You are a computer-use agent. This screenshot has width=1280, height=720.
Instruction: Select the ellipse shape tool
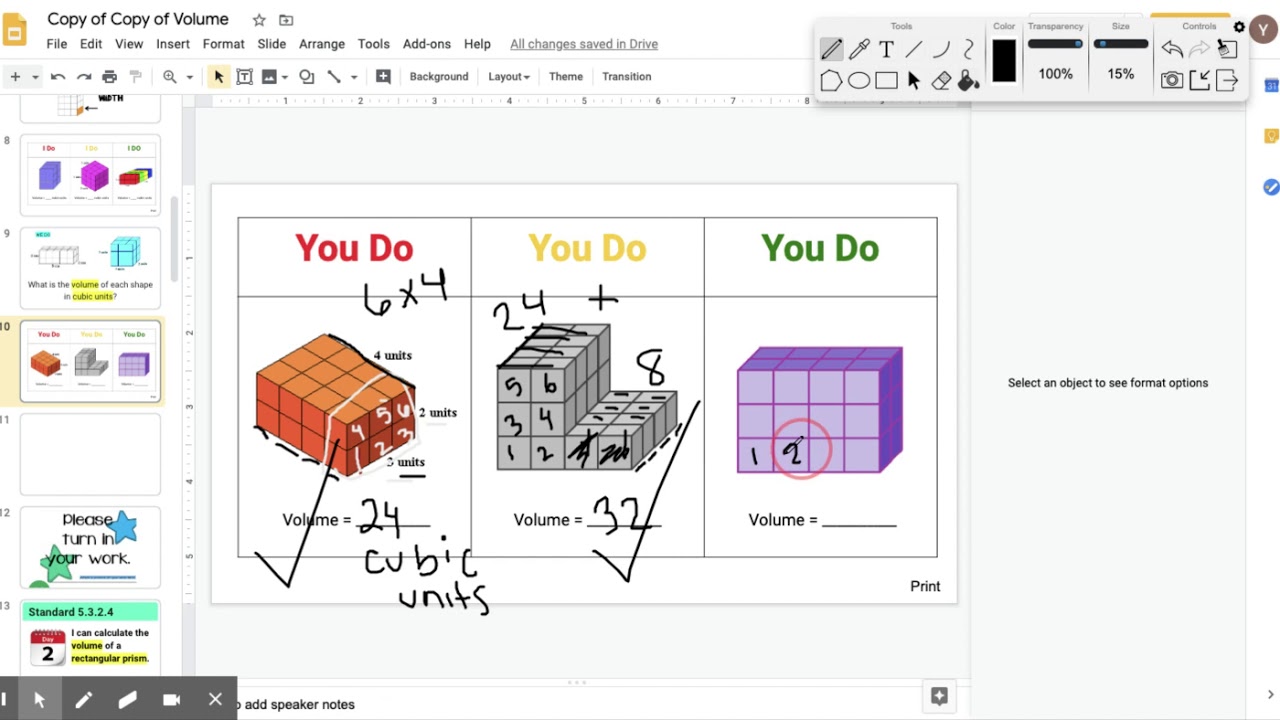[x=859, y=81]
